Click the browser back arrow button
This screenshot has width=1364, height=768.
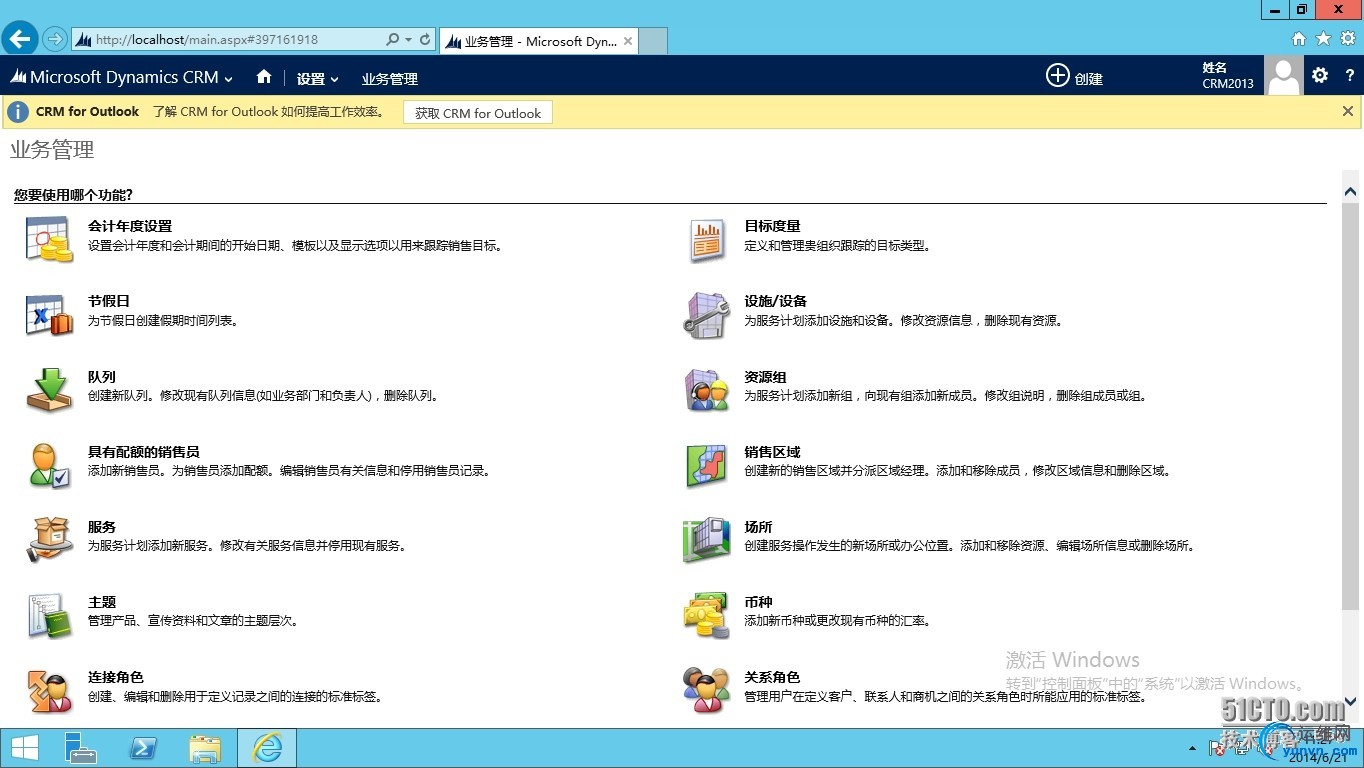(x=20, y=39)
